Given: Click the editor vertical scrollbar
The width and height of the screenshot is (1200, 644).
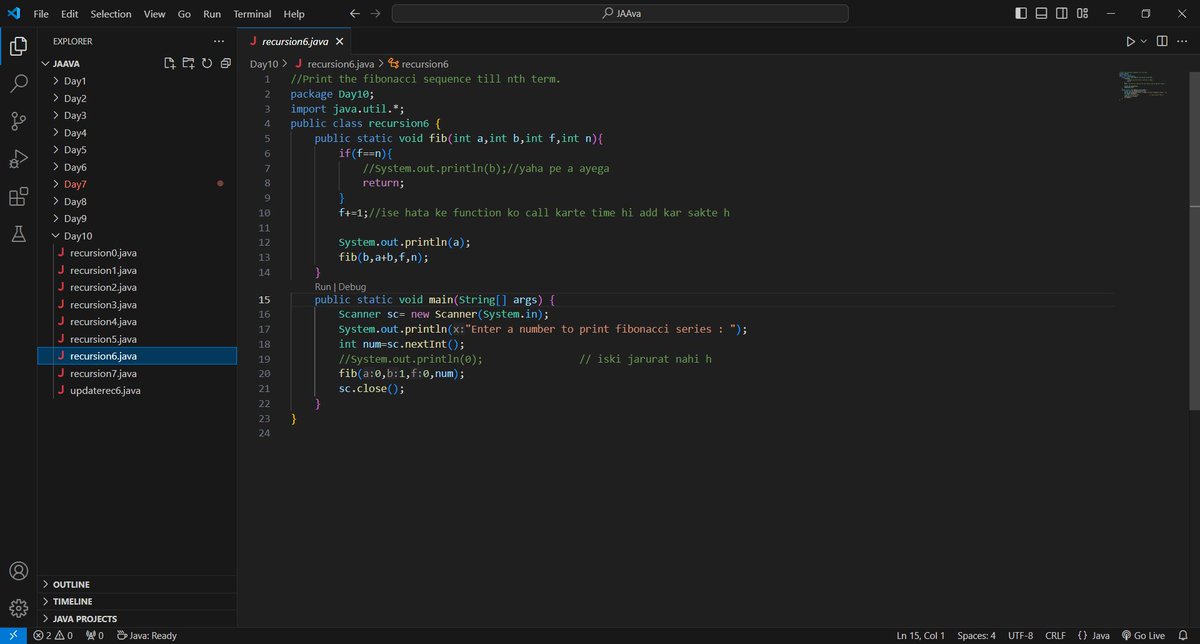Looking at the screenshot, I should (x=1195, y=240).
